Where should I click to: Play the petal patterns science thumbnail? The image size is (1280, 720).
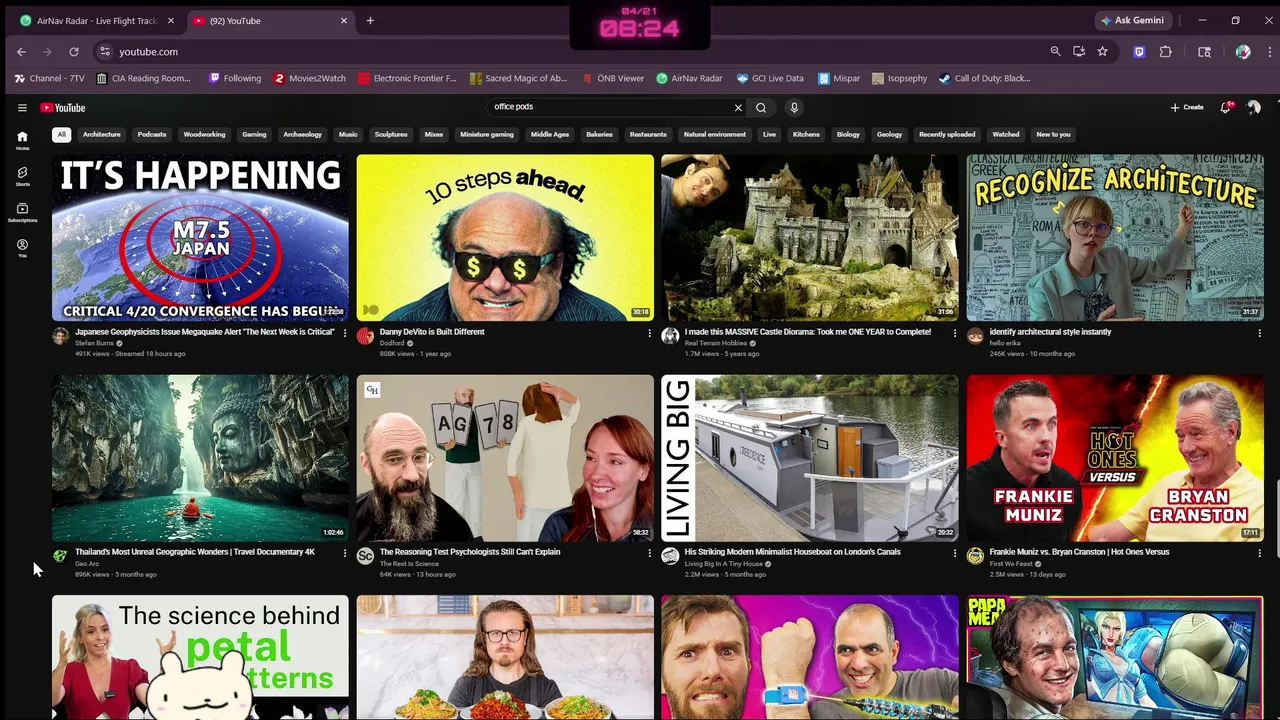coord(200,657)
